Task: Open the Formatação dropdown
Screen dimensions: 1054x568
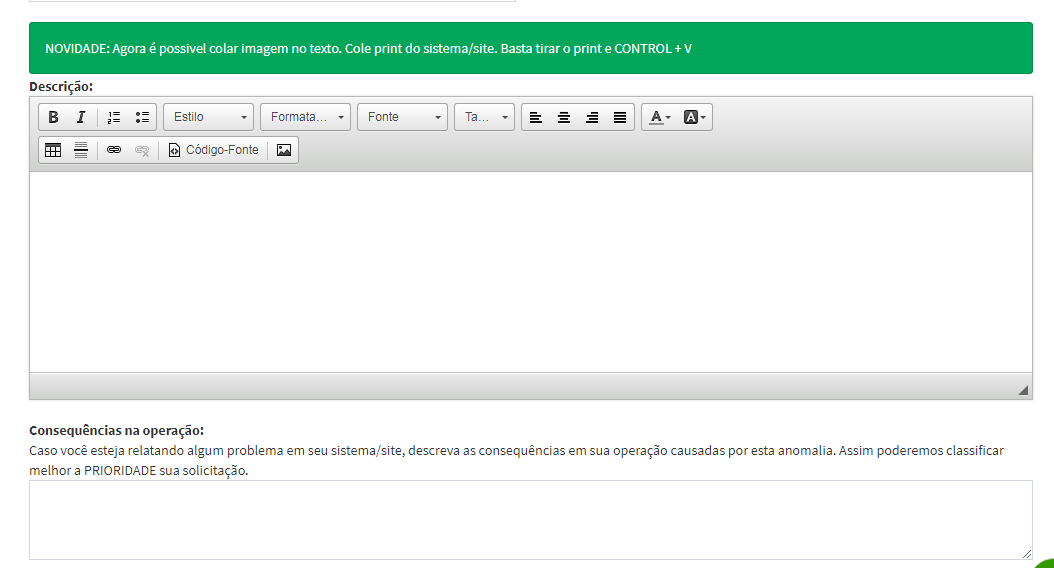Action: pos(305,117)
